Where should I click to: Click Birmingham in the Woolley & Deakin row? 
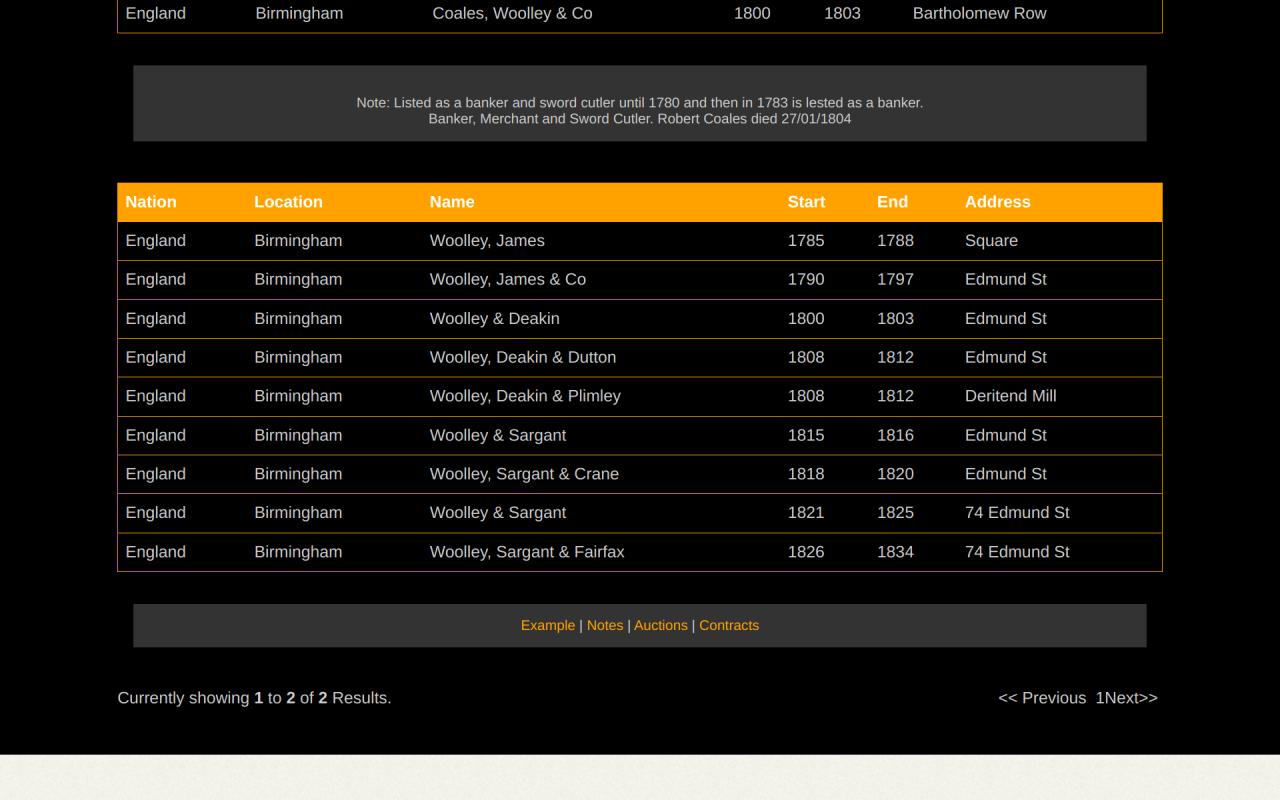298,319
